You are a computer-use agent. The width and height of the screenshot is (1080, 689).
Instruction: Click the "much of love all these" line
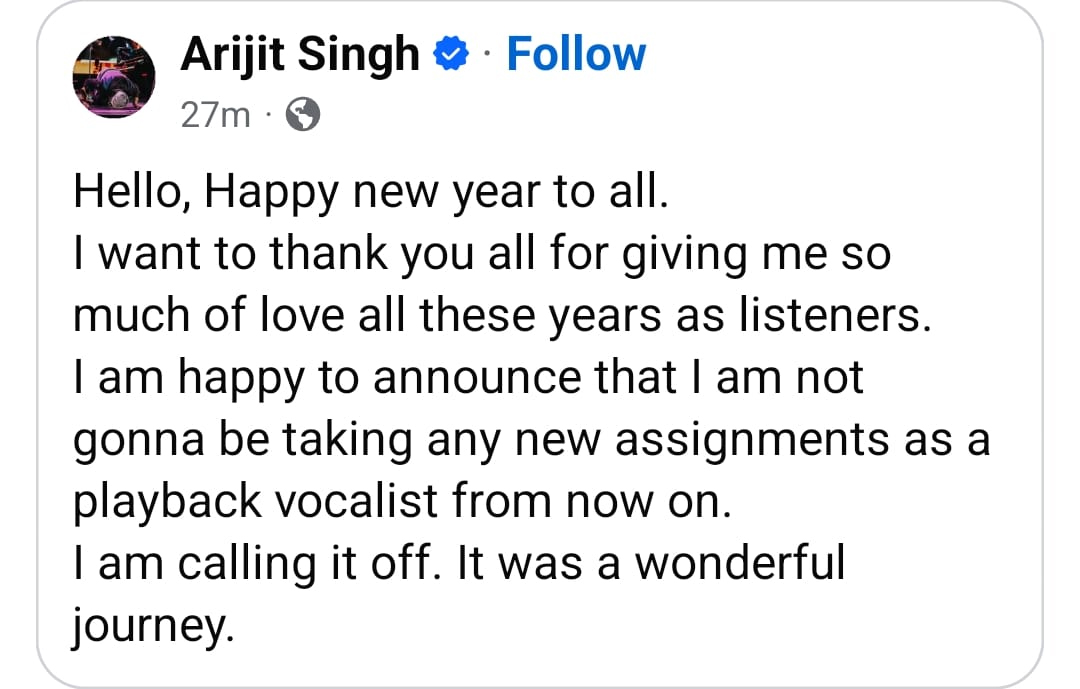[501, 316]
